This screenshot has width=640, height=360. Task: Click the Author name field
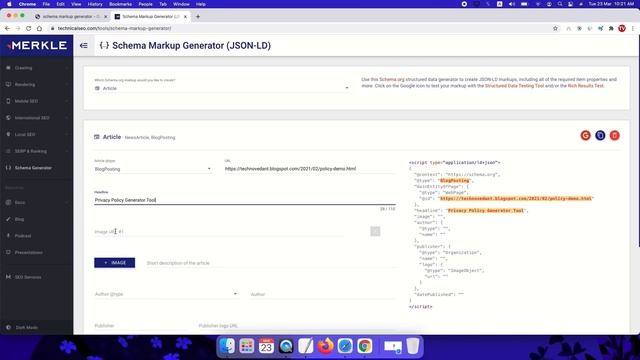pos(323,294)
